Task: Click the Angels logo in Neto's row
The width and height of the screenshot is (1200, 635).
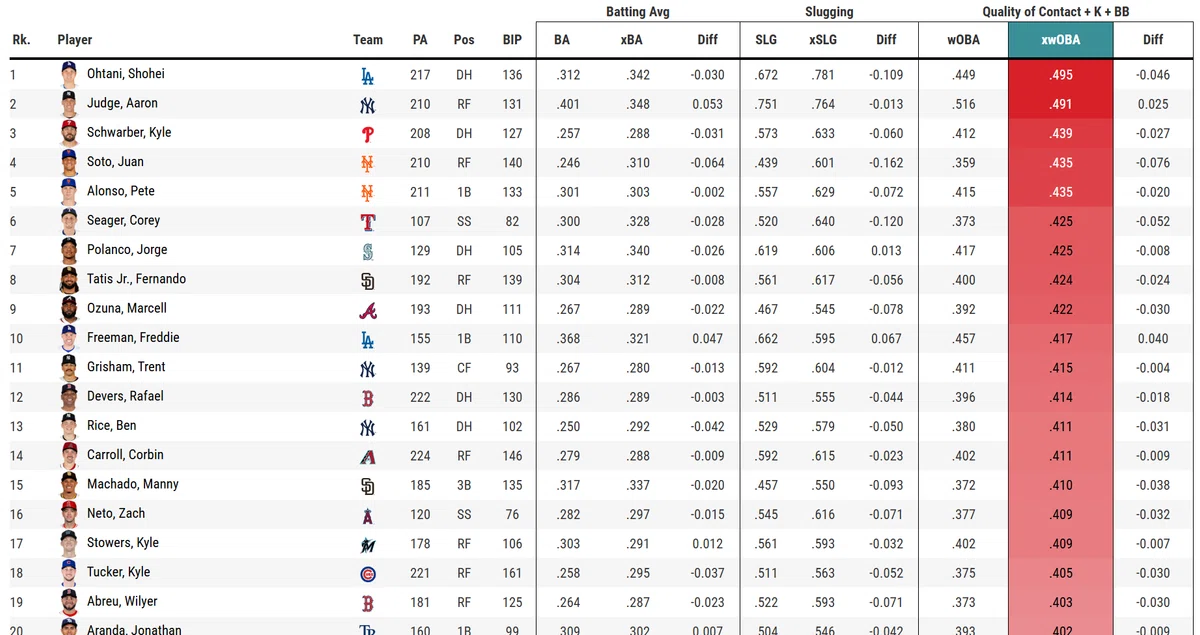Action: [x=367, y=515]
